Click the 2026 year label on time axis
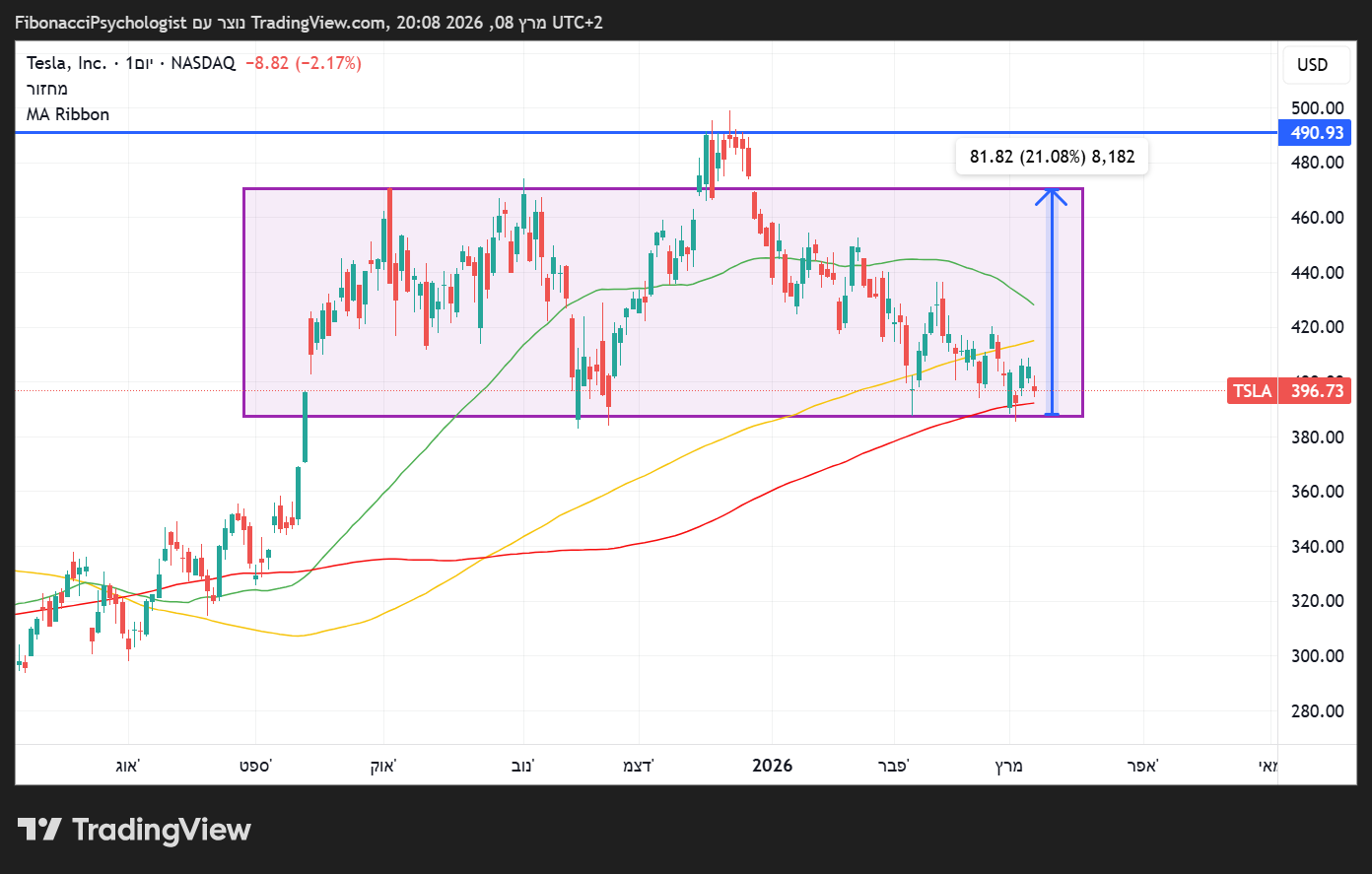 pos(772,766)
